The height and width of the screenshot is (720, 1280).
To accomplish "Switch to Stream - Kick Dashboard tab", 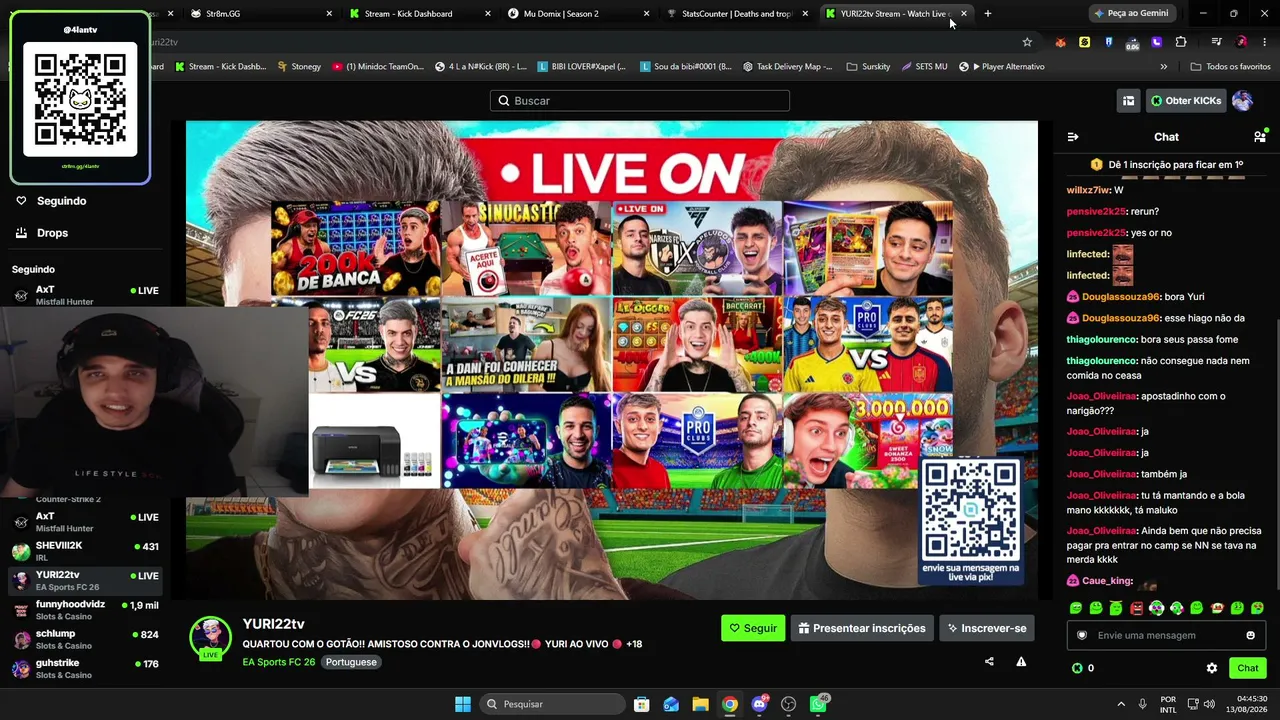I will coord(420,13).
